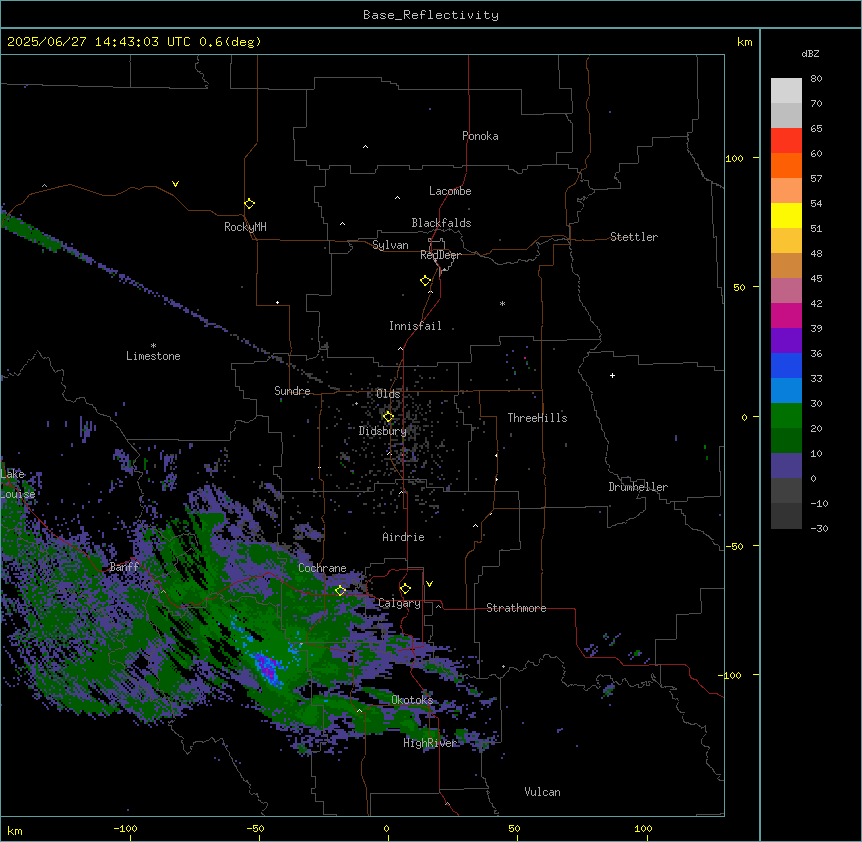Image resolution: width=862 pixels, height=842 pixels.
Task: Click the RockyMH label
Action: click(245, 227)
